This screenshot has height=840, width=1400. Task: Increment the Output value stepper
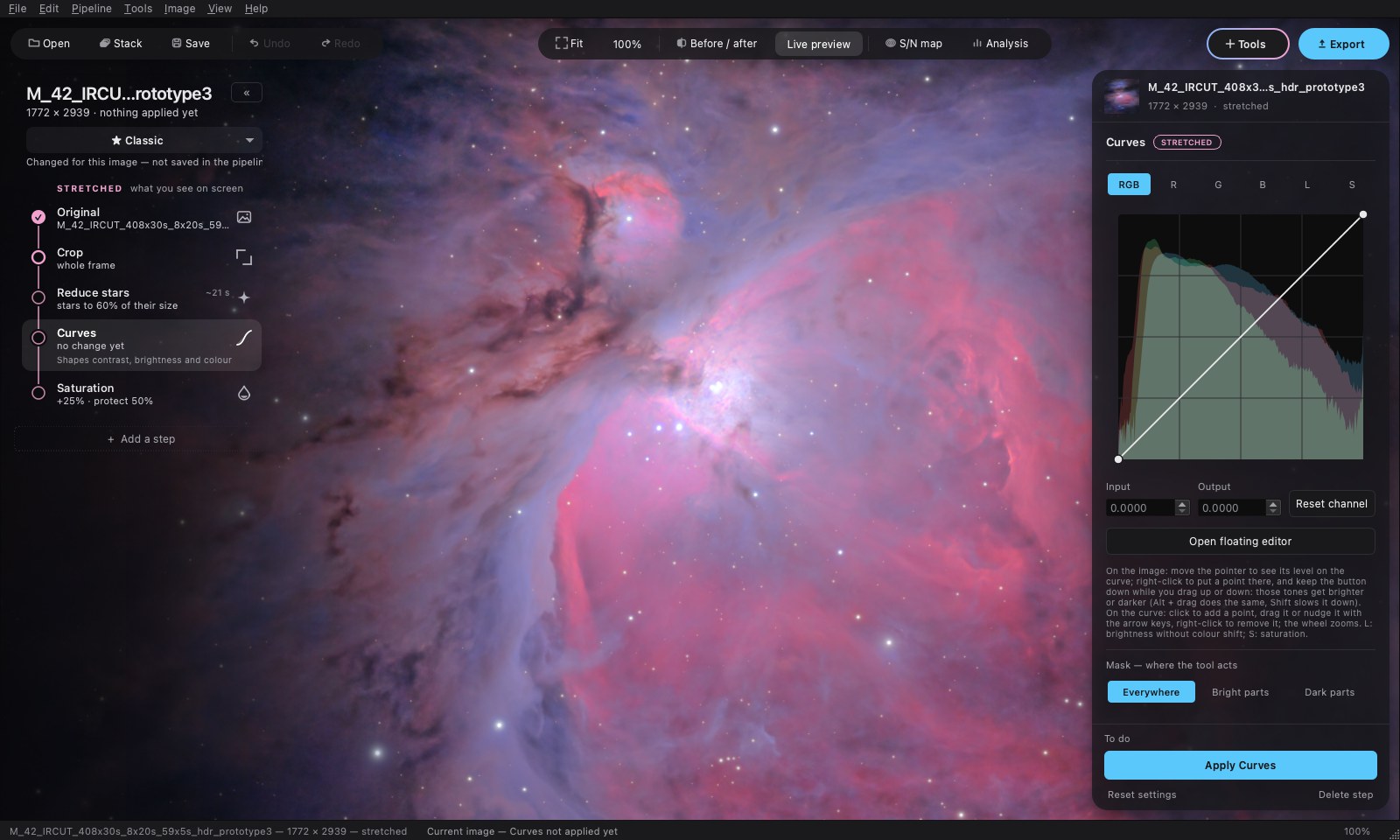1273,504
